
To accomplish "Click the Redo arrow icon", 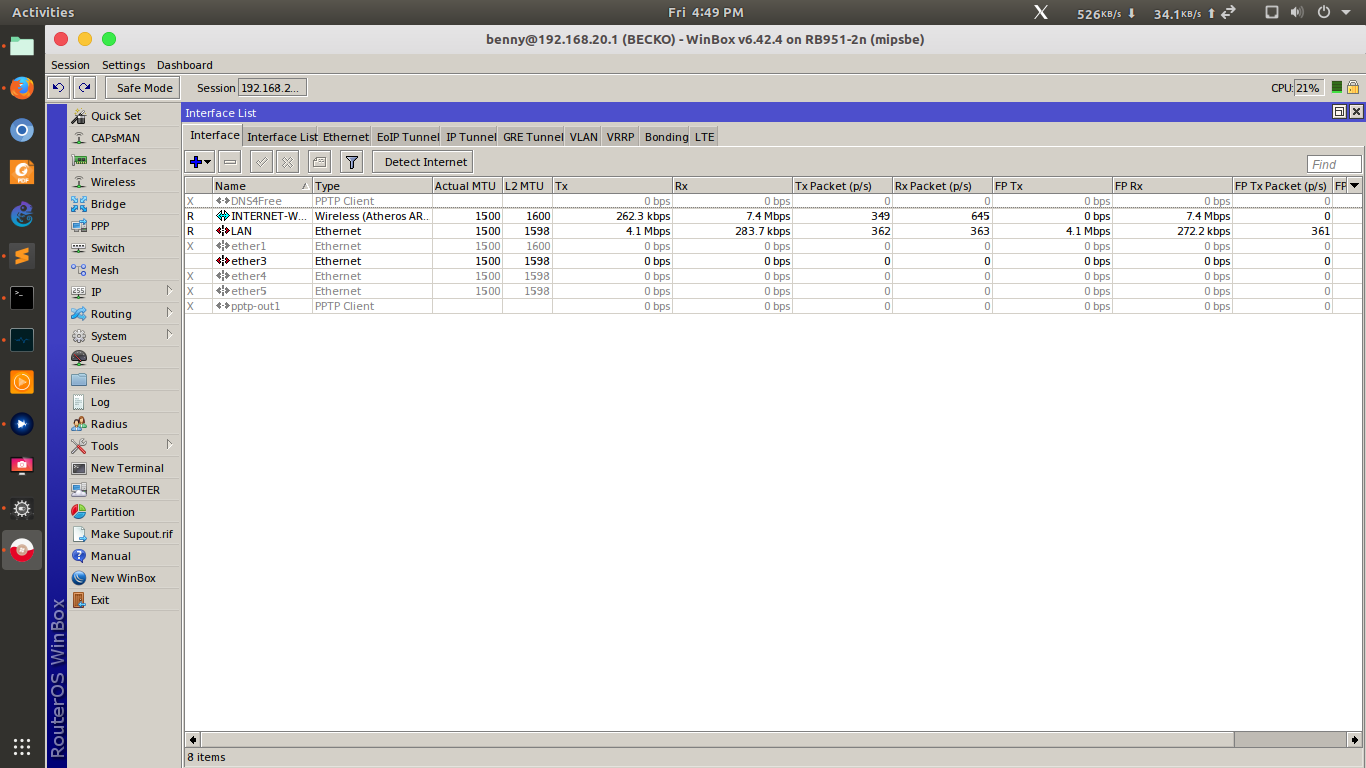I will (x=85, y=88).
